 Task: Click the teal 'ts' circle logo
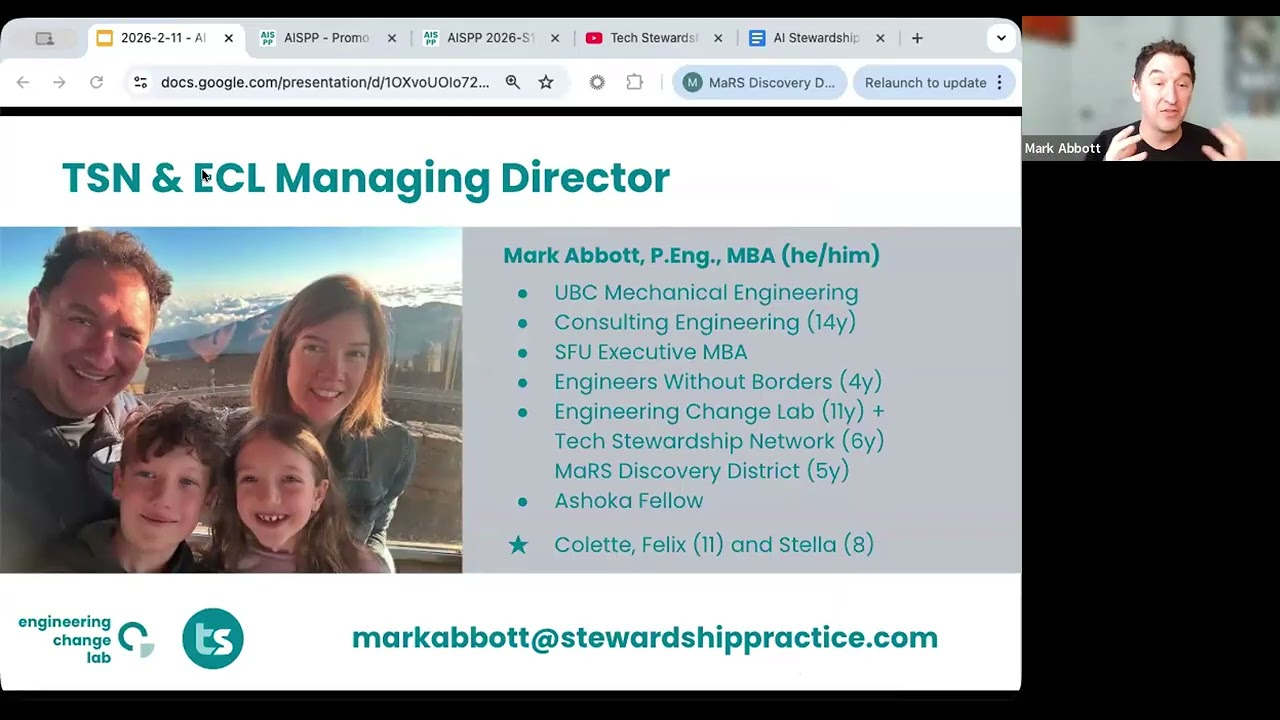[x=213, y=639]
